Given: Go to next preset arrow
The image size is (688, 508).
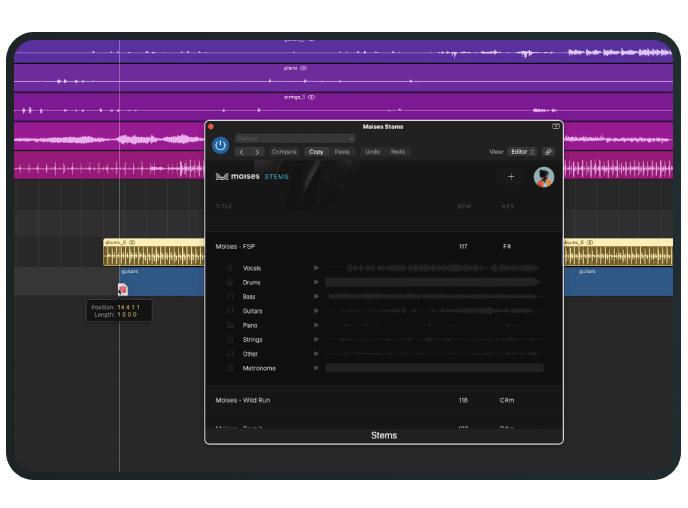Looking at the screenshot, I should [257, 152].
